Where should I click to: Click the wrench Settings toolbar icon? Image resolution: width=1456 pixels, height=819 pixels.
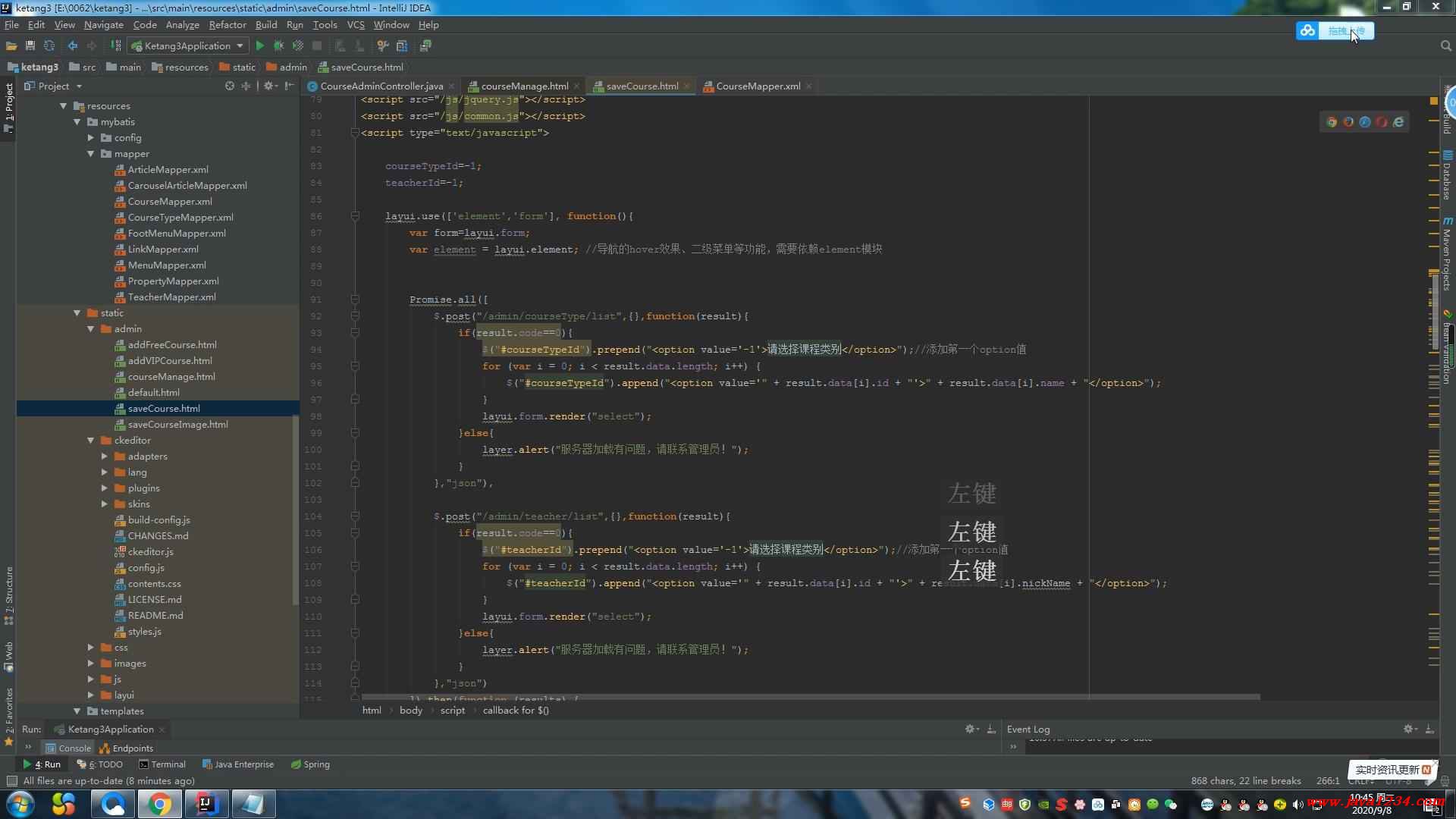[382, 45]
